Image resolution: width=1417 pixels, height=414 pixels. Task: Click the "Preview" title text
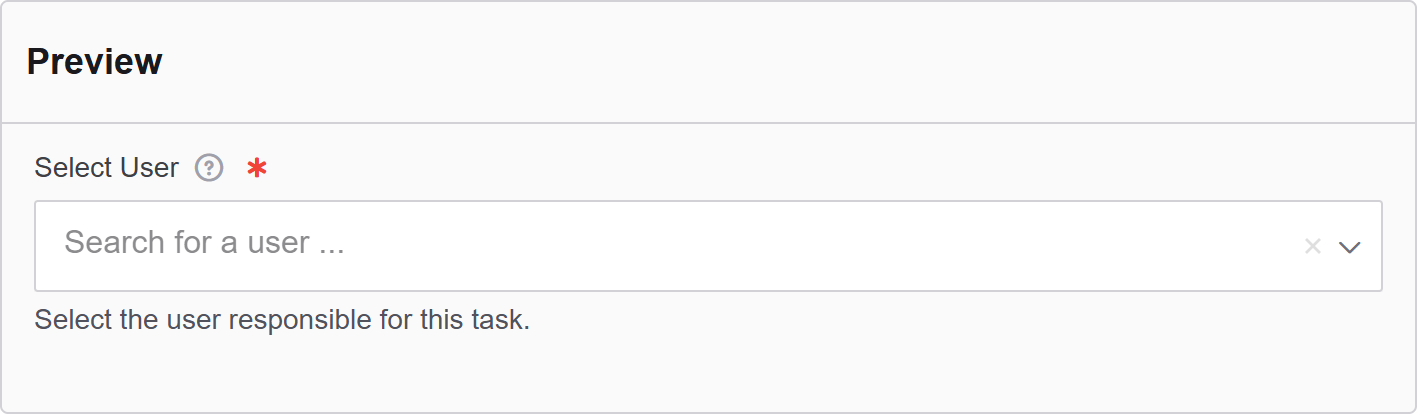(x=94, y=62)
